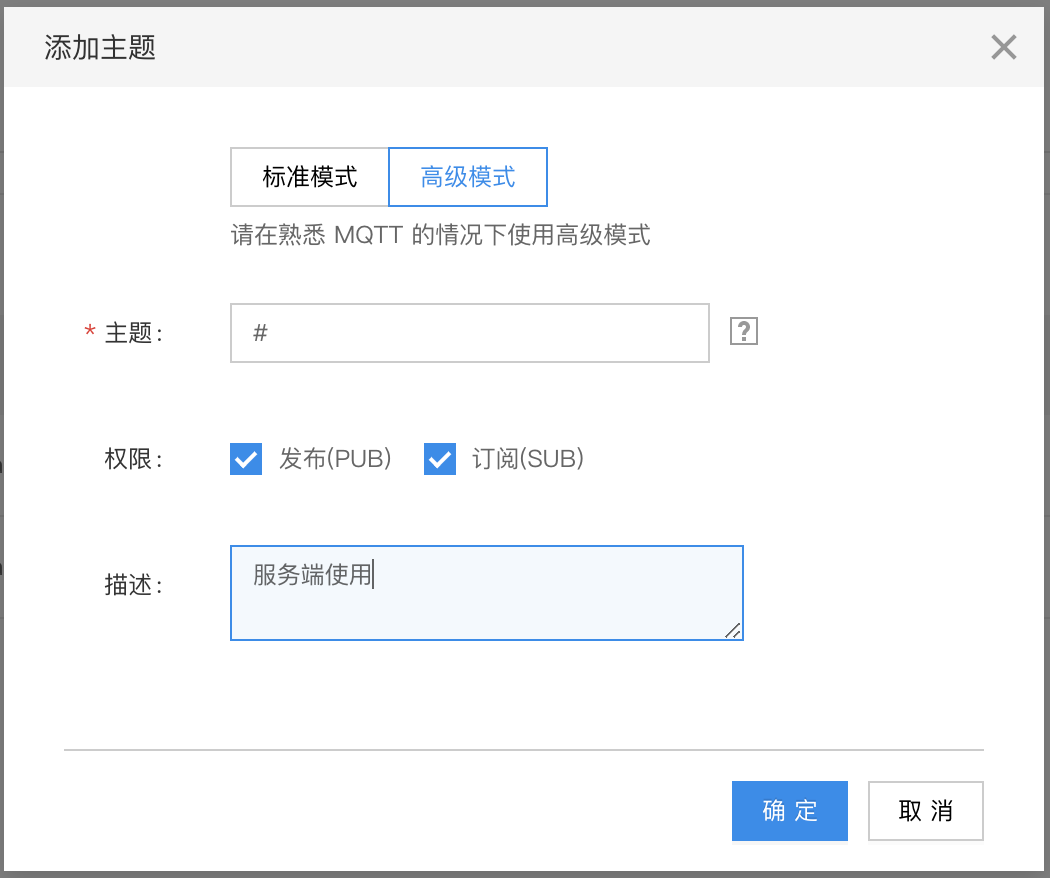
Task: Focus the 主题 input field containing #
Action: coord(469,333)
